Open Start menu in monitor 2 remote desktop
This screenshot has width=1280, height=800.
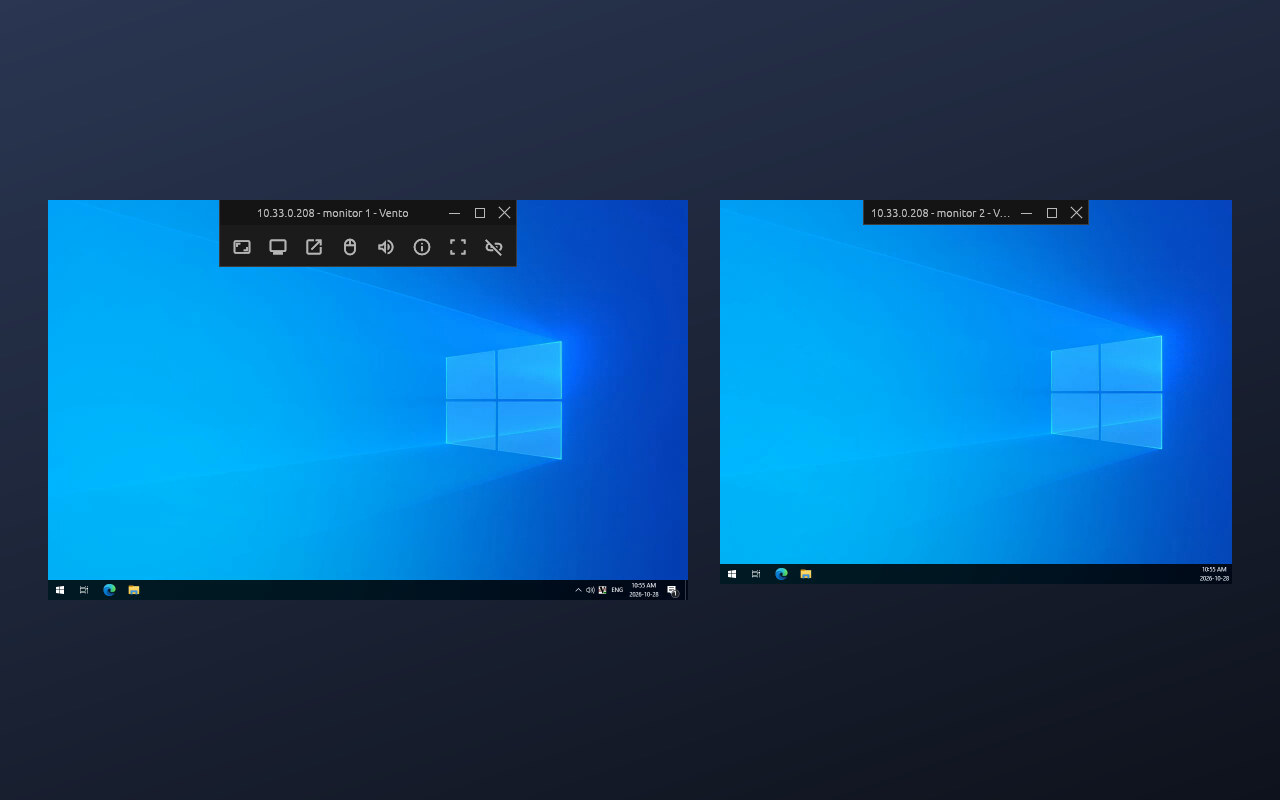(732, 574)
